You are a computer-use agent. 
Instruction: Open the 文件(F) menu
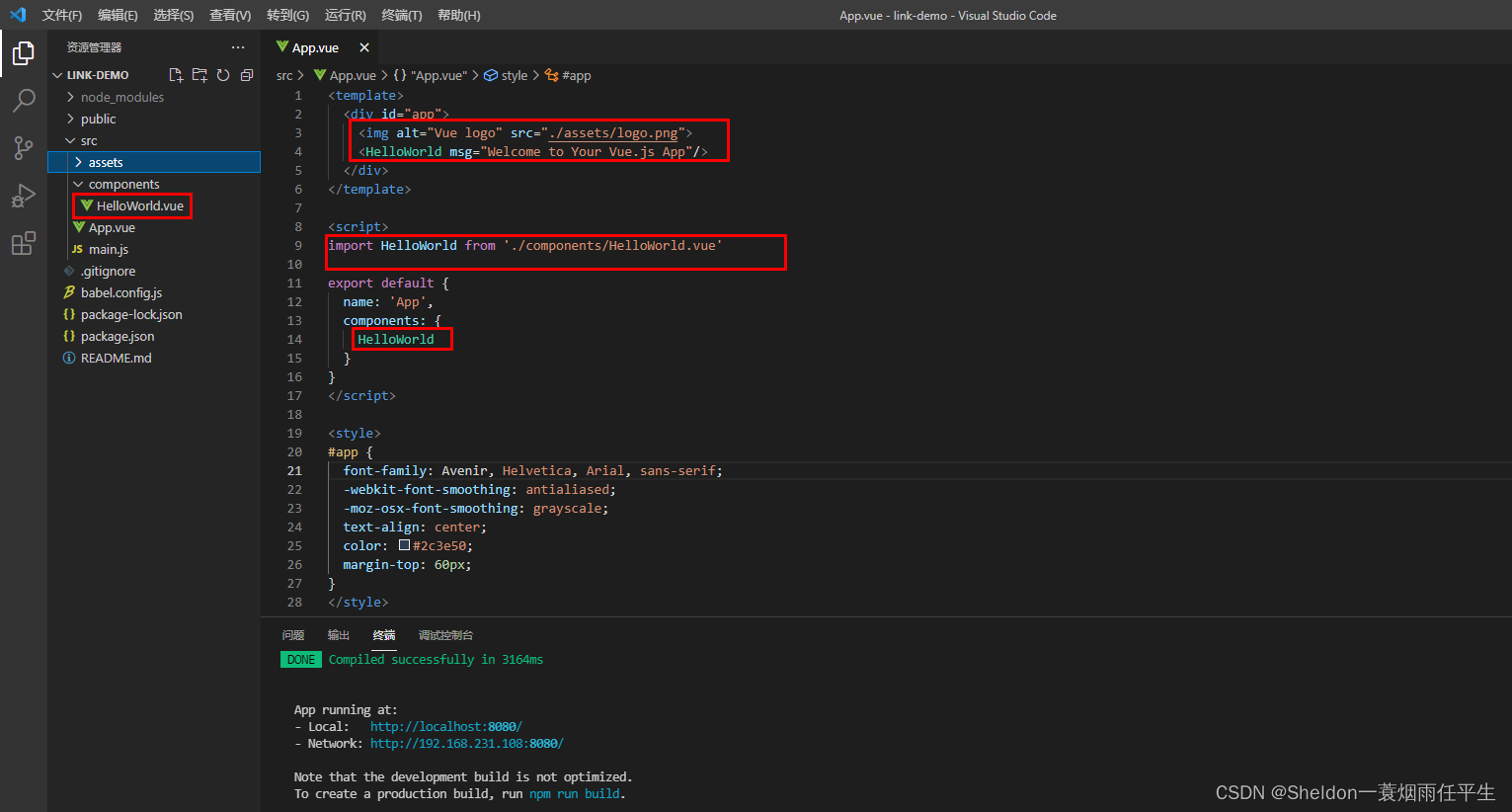(x=62, y=15)
